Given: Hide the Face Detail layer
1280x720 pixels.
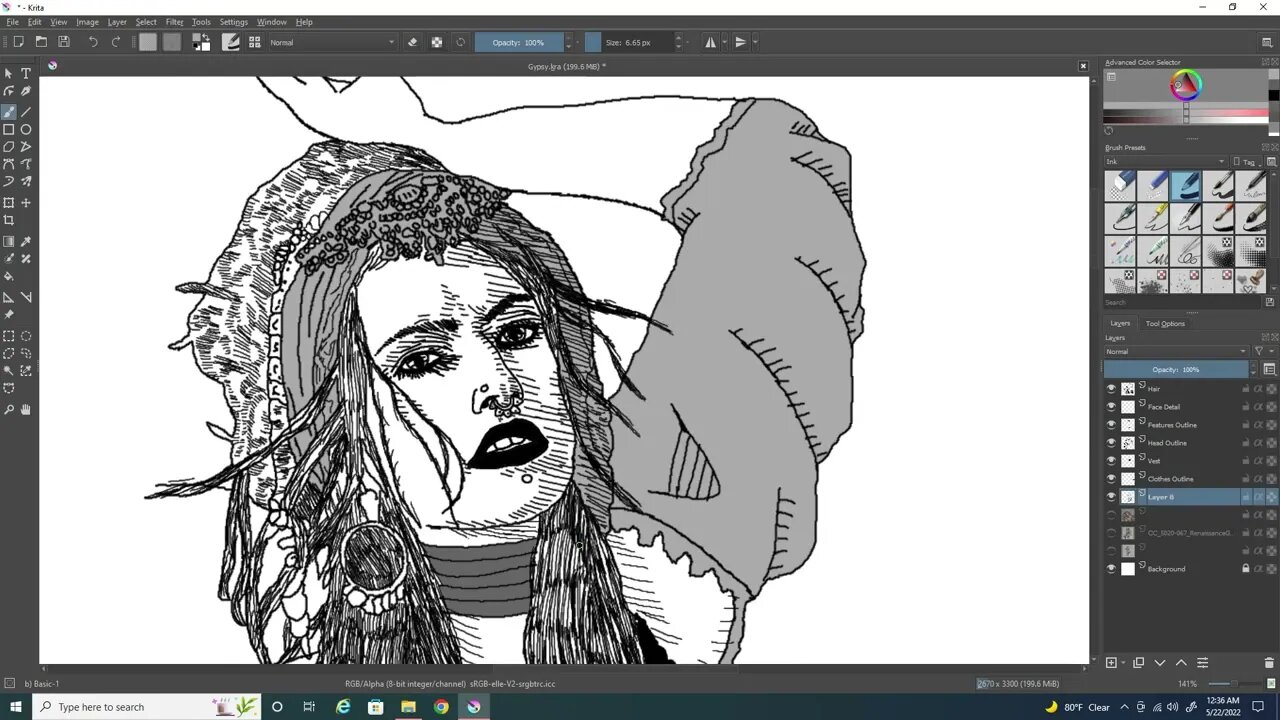Looking at the screenshot, I should click(x=1111, y=407).
